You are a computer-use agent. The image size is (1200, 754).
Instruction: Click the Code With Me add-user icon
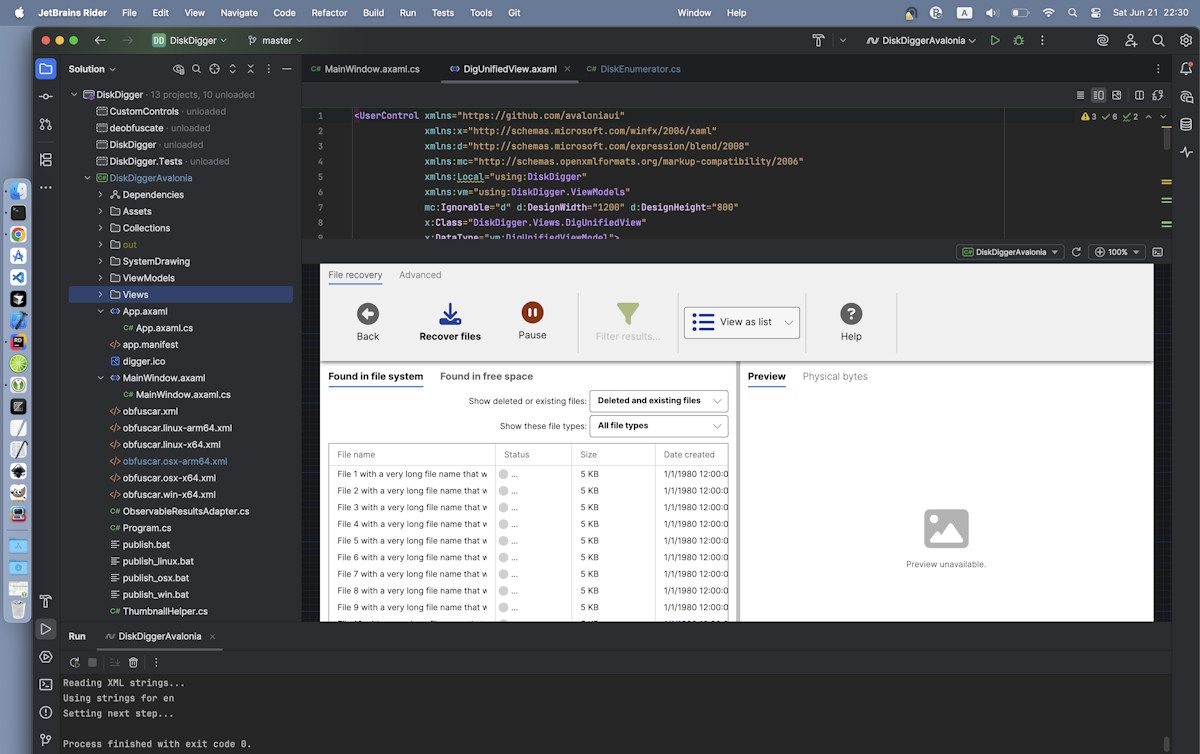1131,41
